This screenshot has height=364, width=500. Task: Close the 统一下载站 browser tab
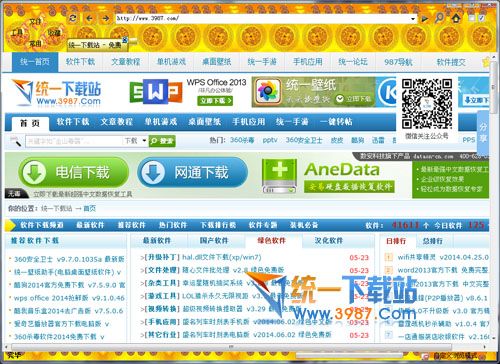pyautogui.click(x=125, y=40)
